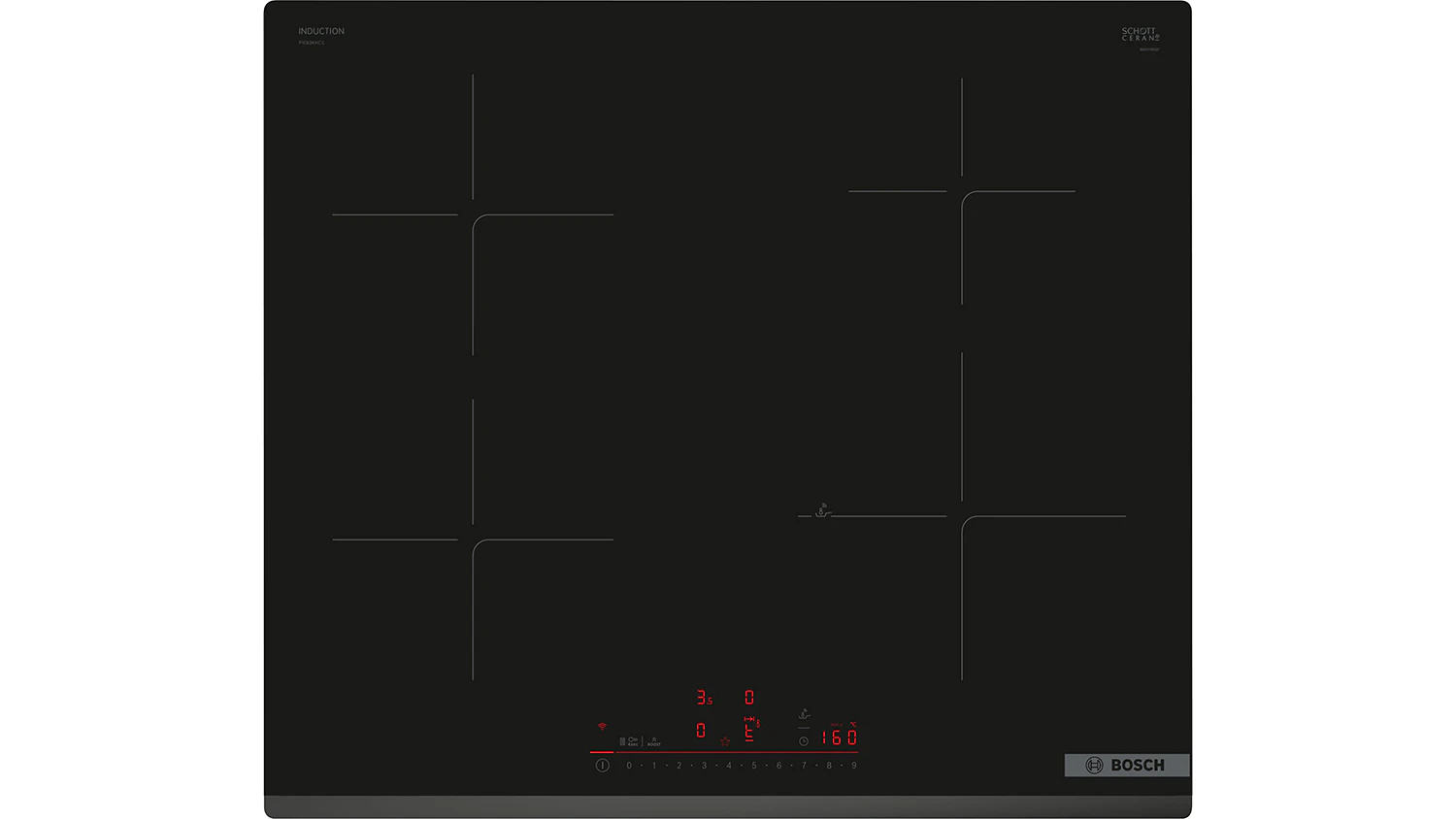Tap the pan sensor marking on the cooking surface

point(822,510)
